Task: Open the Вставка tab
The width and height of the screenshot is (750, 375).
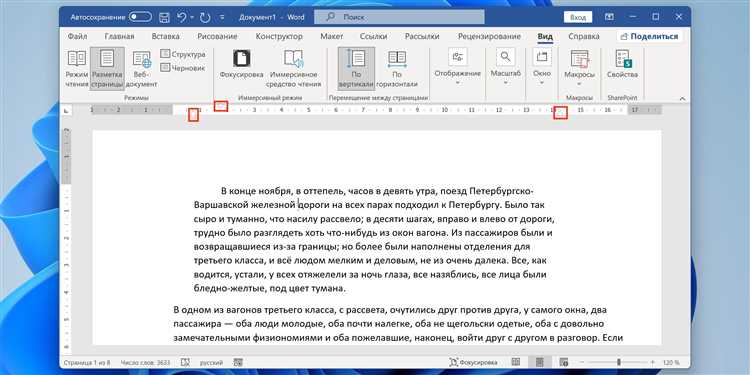Action: point(165,36)
